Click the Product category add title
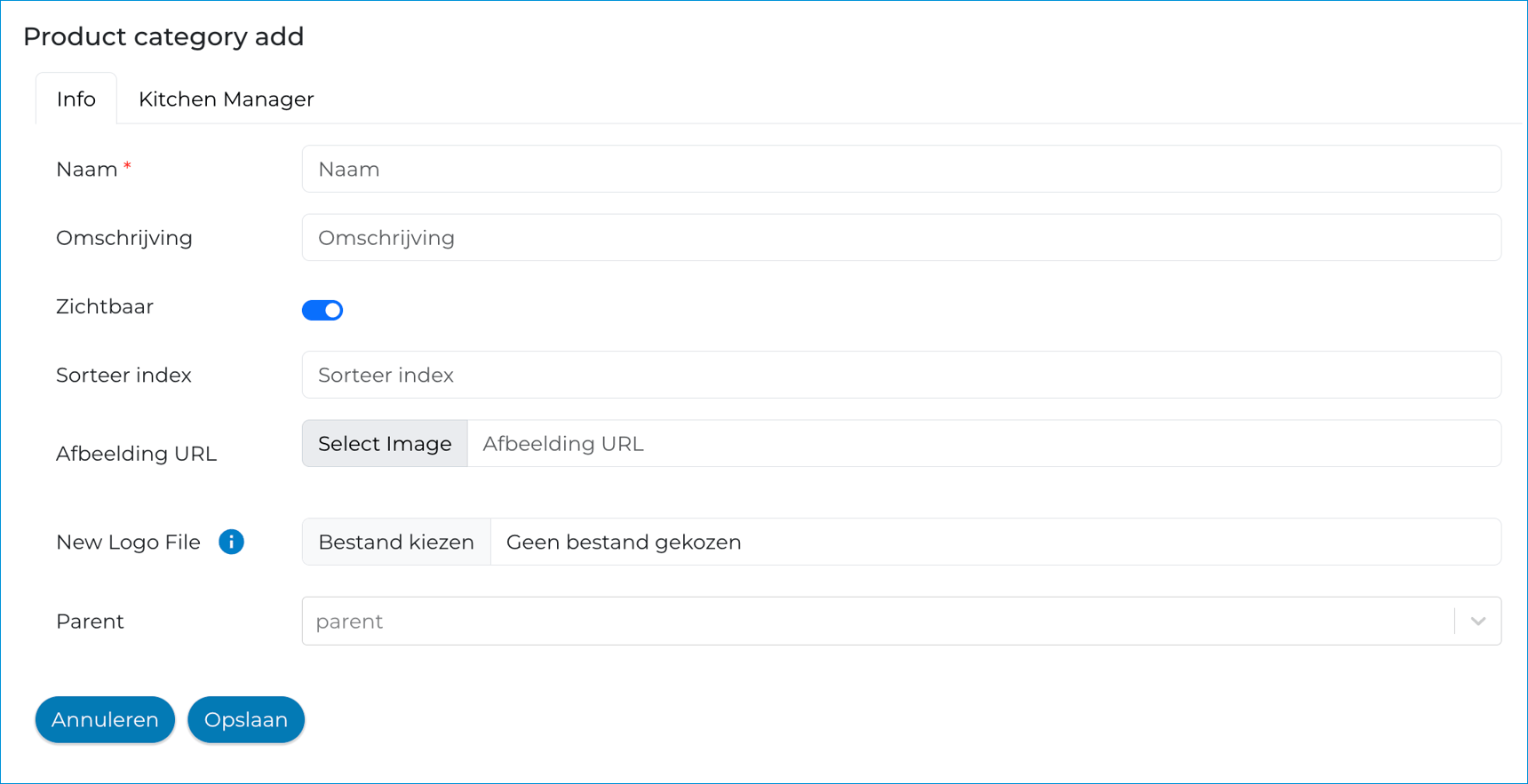 point(163,36)
